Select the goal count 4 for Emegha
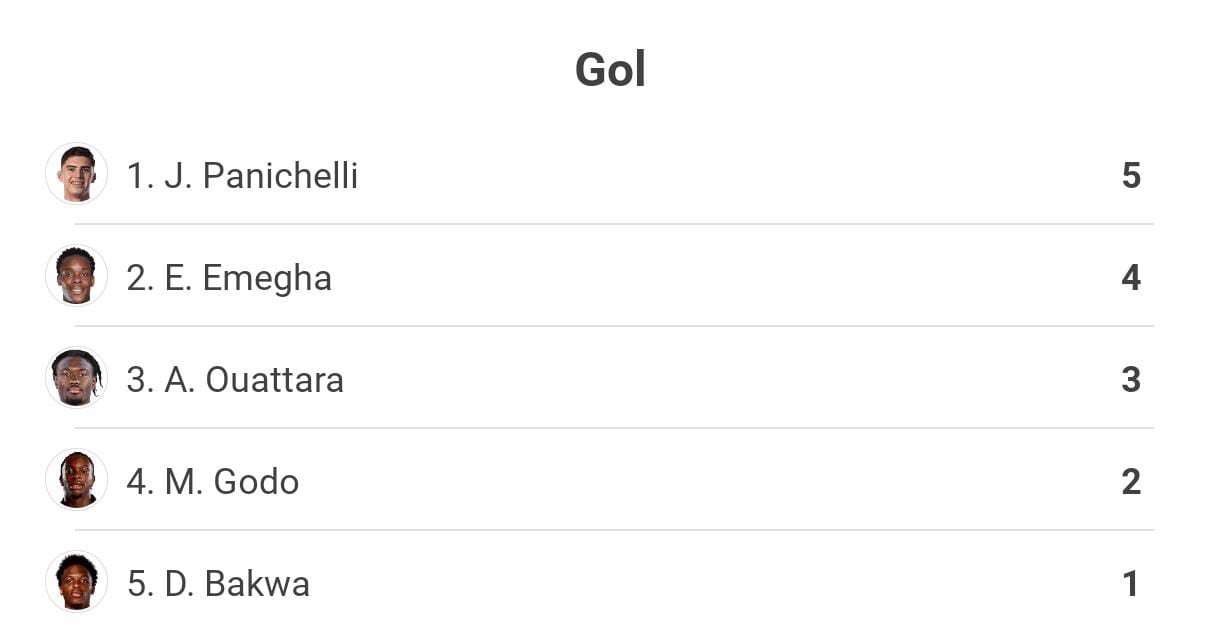 coord(1131,278)
